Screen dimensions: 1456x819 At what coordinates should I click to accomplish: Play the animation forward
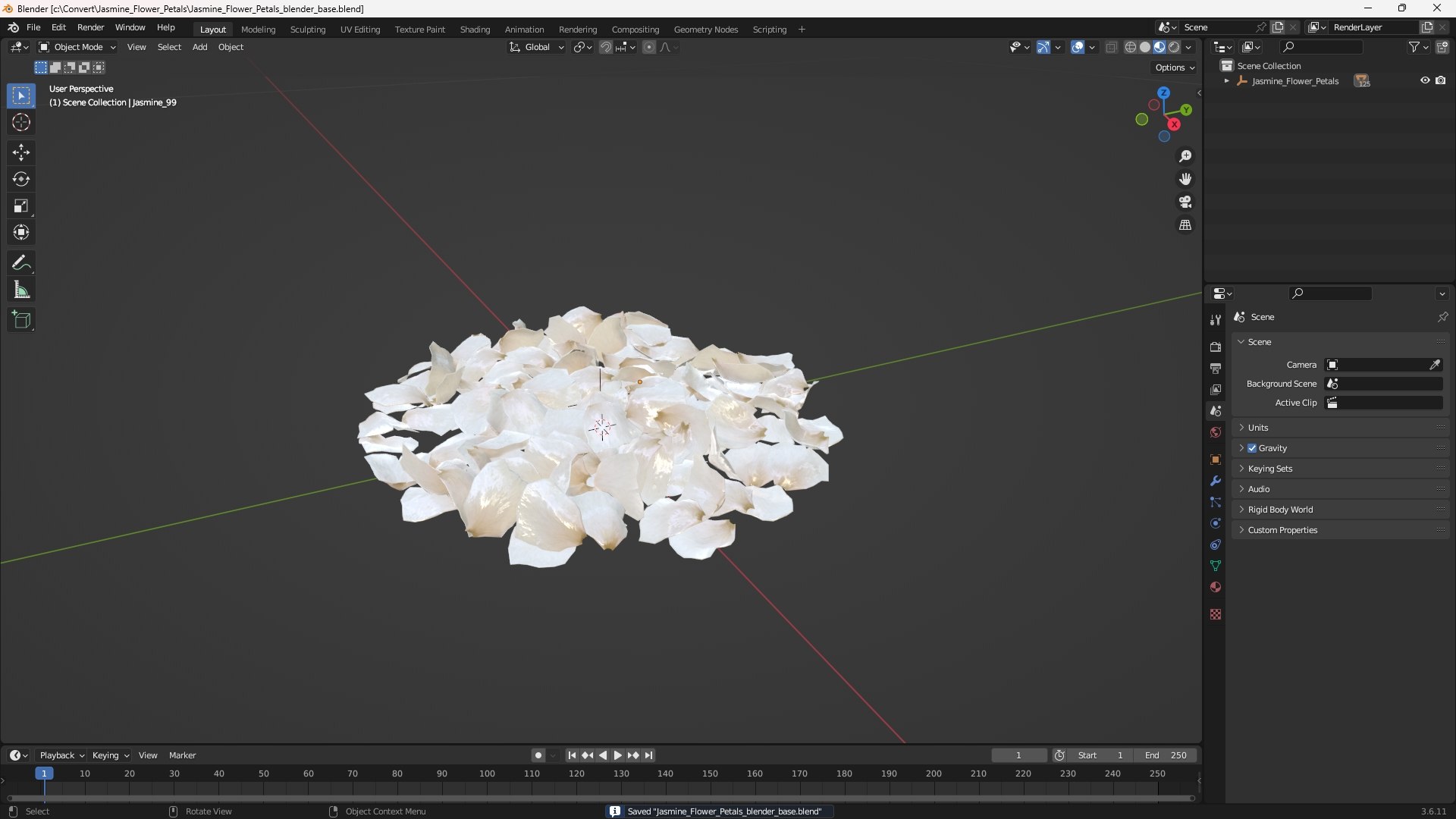pos(617,755)
